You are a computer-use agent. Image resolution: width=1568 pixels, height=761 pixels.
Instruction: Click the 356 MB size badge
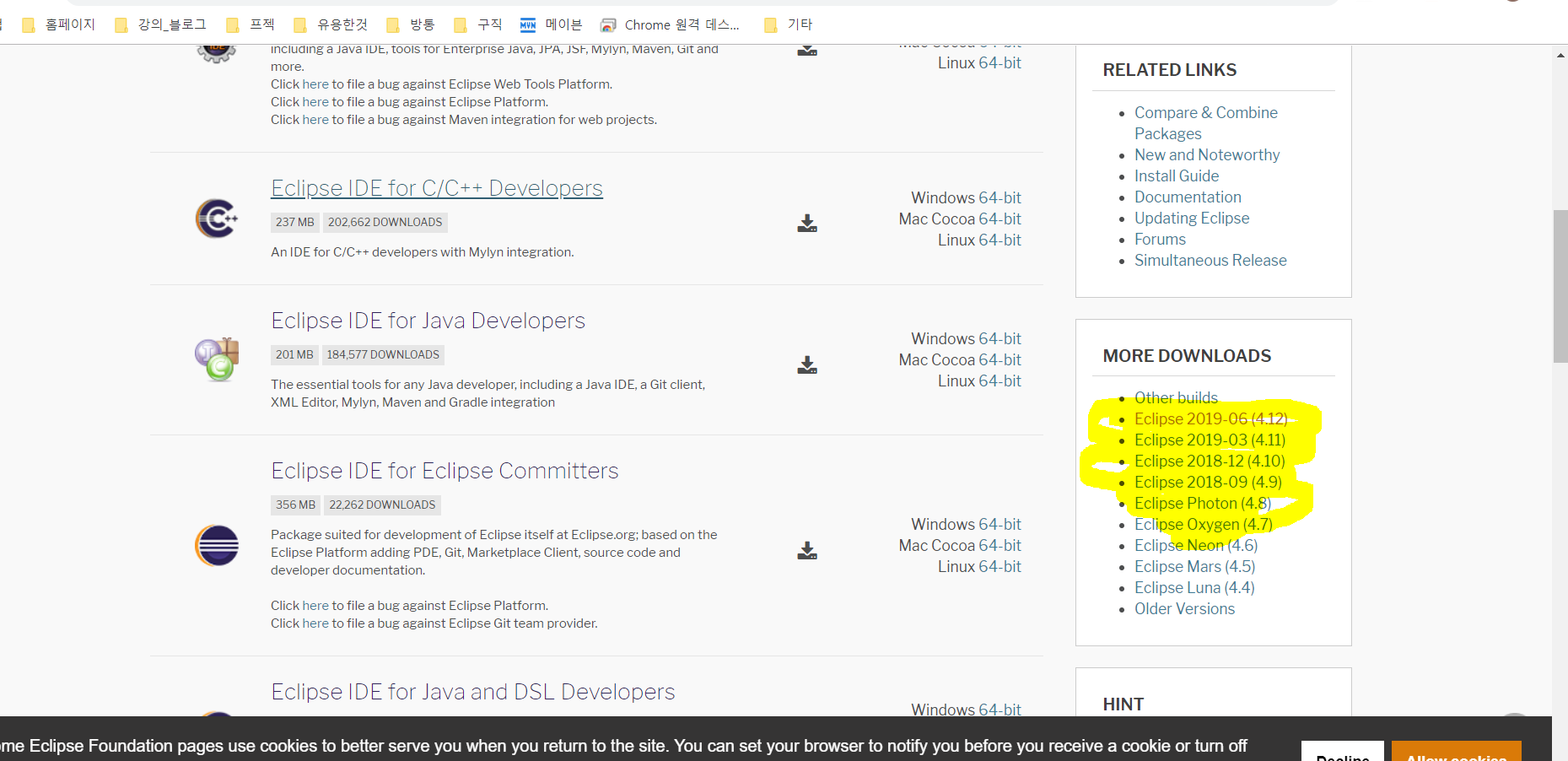295,505
